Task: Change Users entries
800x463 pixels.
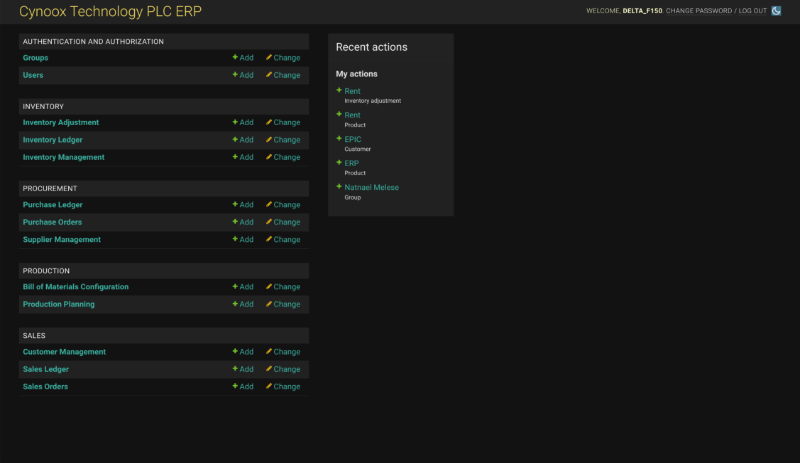Action: coord(283,75)
